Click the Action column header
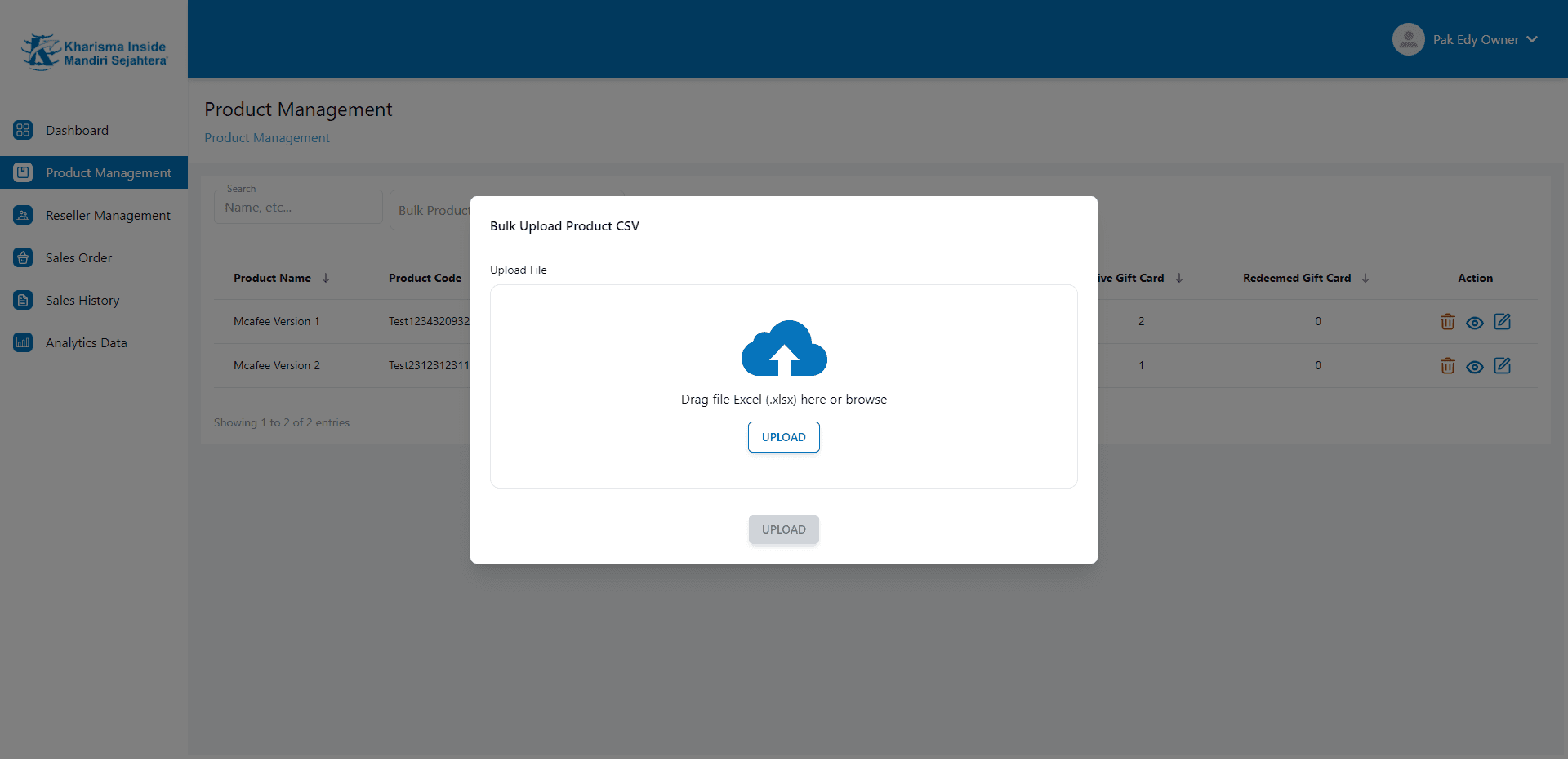Viewport: 1568px width, 759px height. pos(1475,278)
